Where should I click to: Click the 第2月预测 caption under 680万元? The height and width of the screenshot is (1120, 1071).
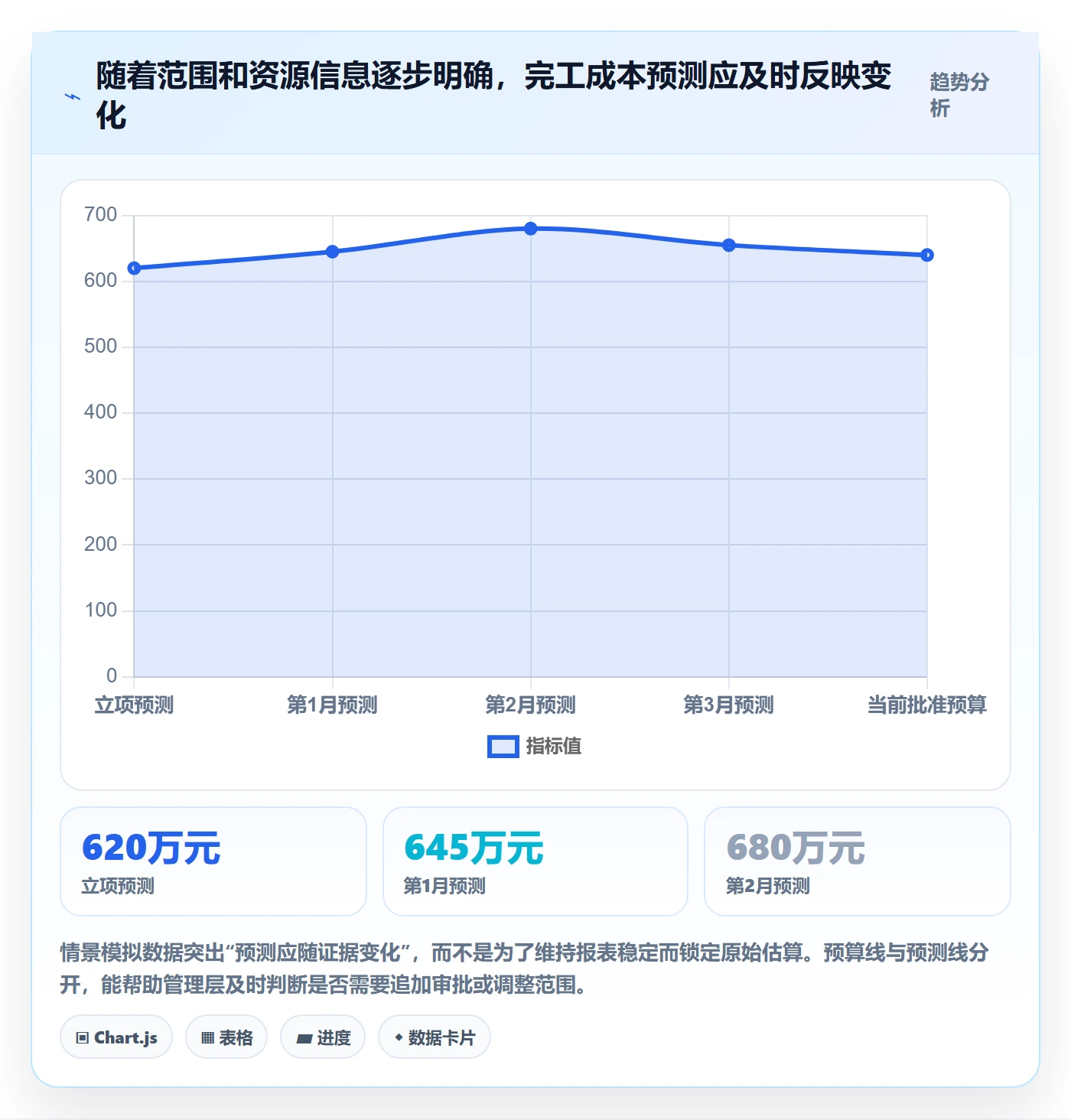point(768,886)
